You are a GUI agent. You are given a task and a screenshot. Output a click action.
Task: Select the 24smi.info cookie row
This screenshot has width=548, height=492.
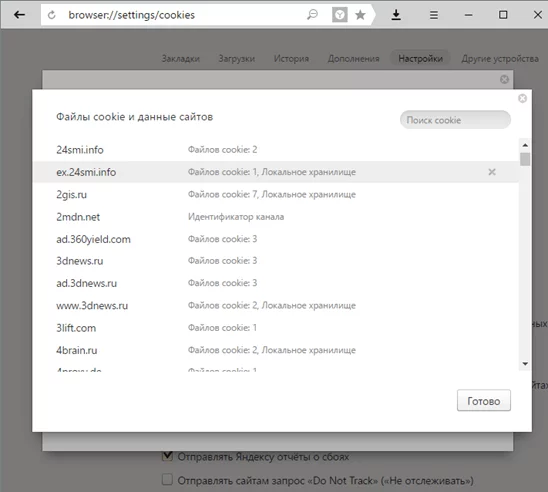pyautogui.click(x=275, y=150)
